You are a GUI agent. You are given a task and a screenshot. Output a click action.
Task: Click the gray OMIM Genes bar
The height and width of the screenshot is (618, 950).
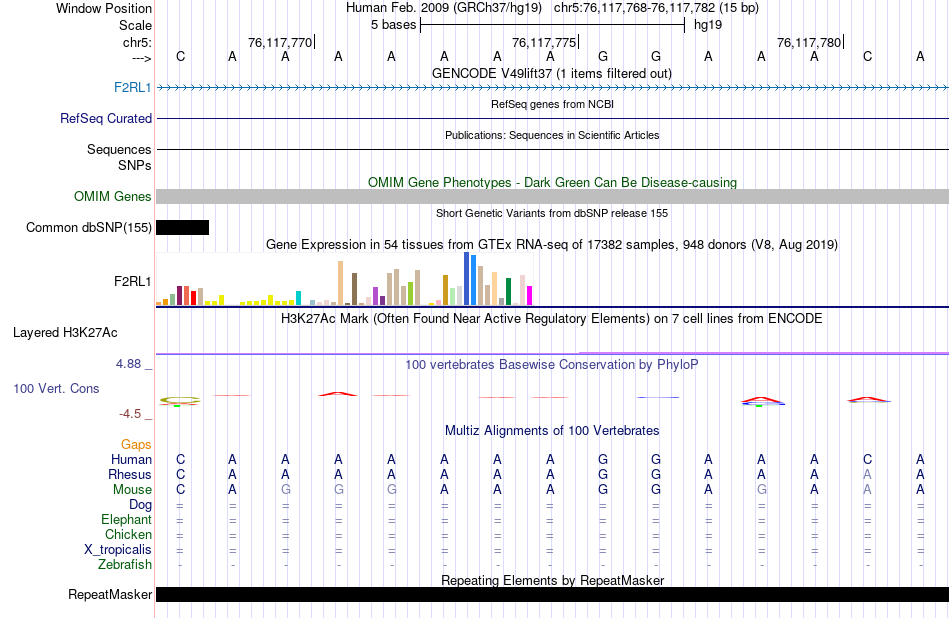point(552,196)
